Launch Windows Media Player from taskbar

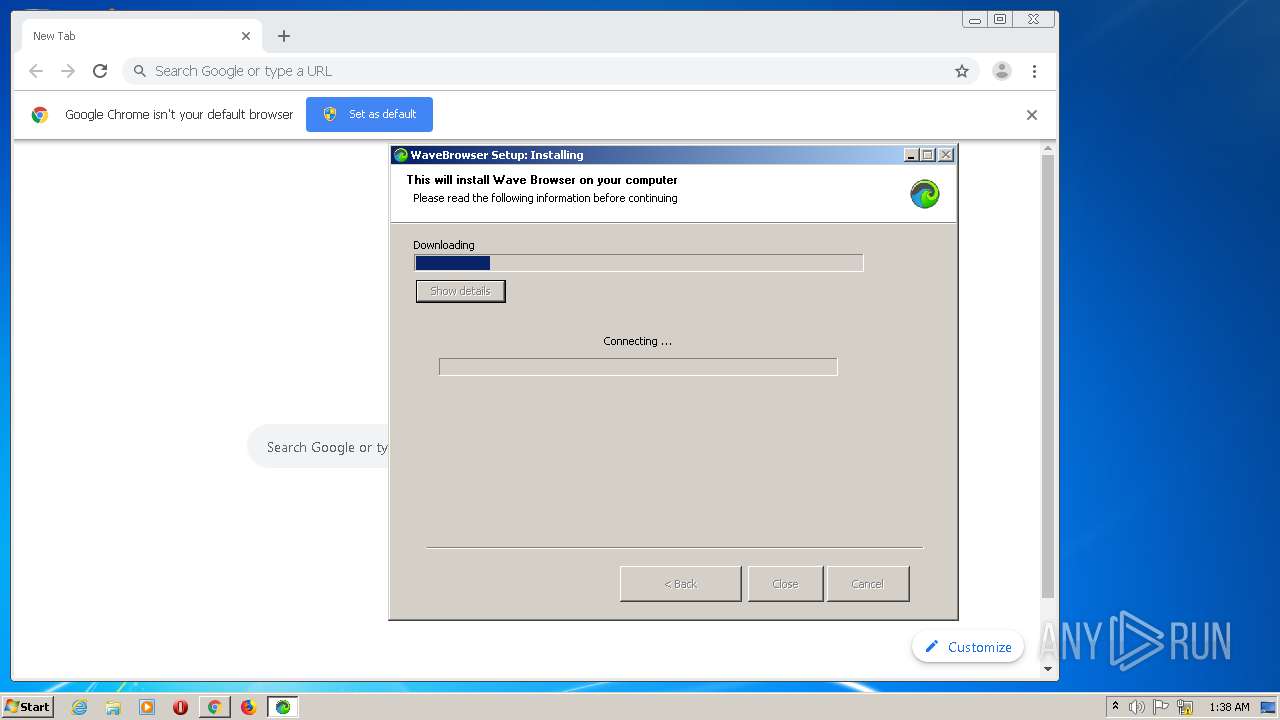pos(147,707)
